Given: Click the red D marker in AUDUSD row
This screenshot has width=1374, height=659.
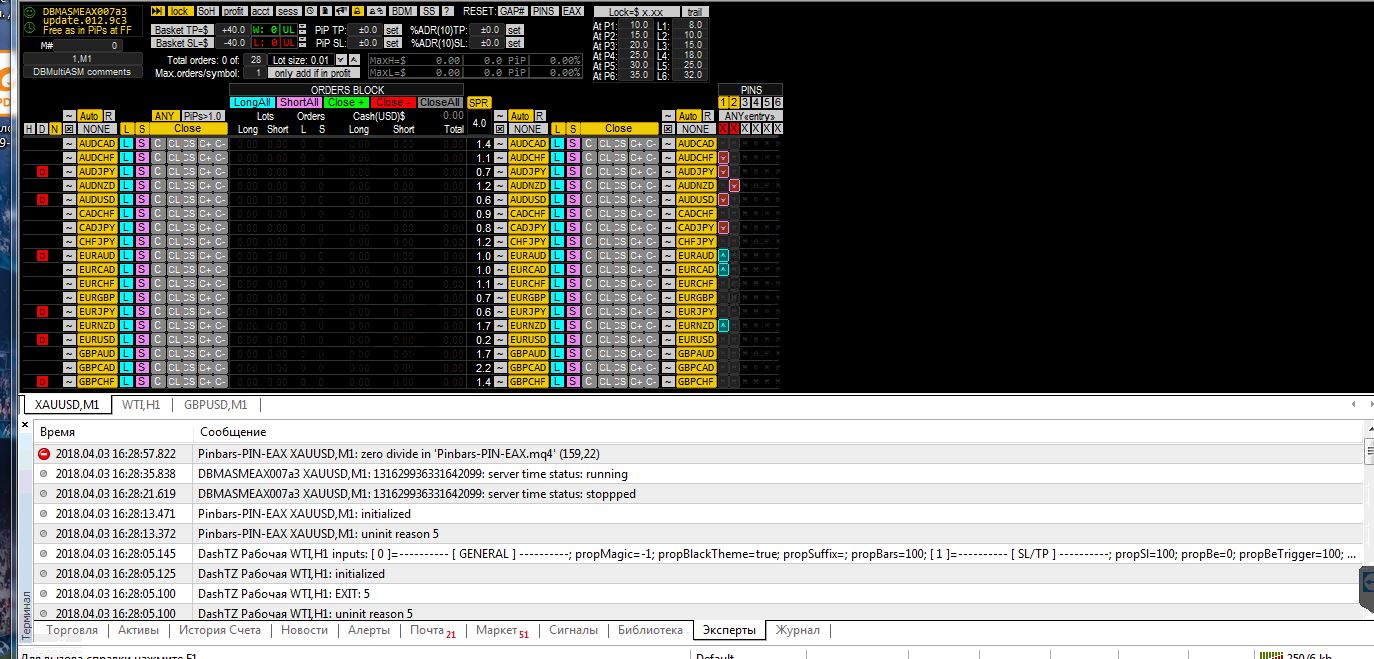Looking at the screenshot, I should pos(42,200).
